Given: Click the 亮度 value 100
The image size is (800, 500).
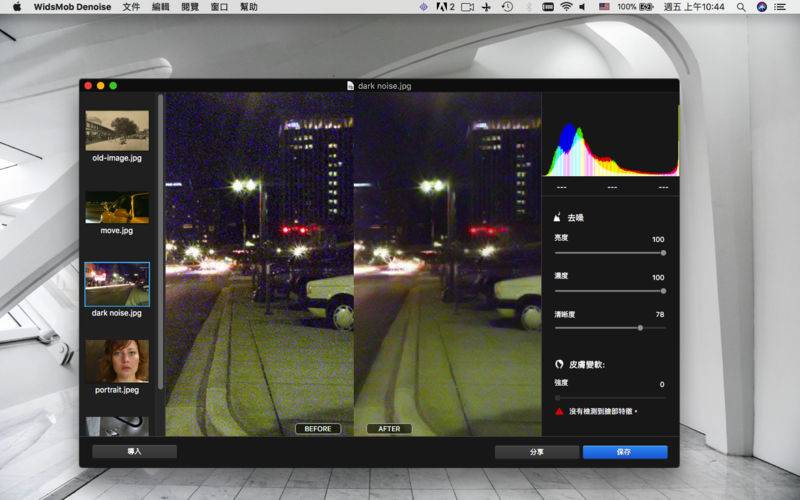Looking at the screenshot, I should pos(658,239).
